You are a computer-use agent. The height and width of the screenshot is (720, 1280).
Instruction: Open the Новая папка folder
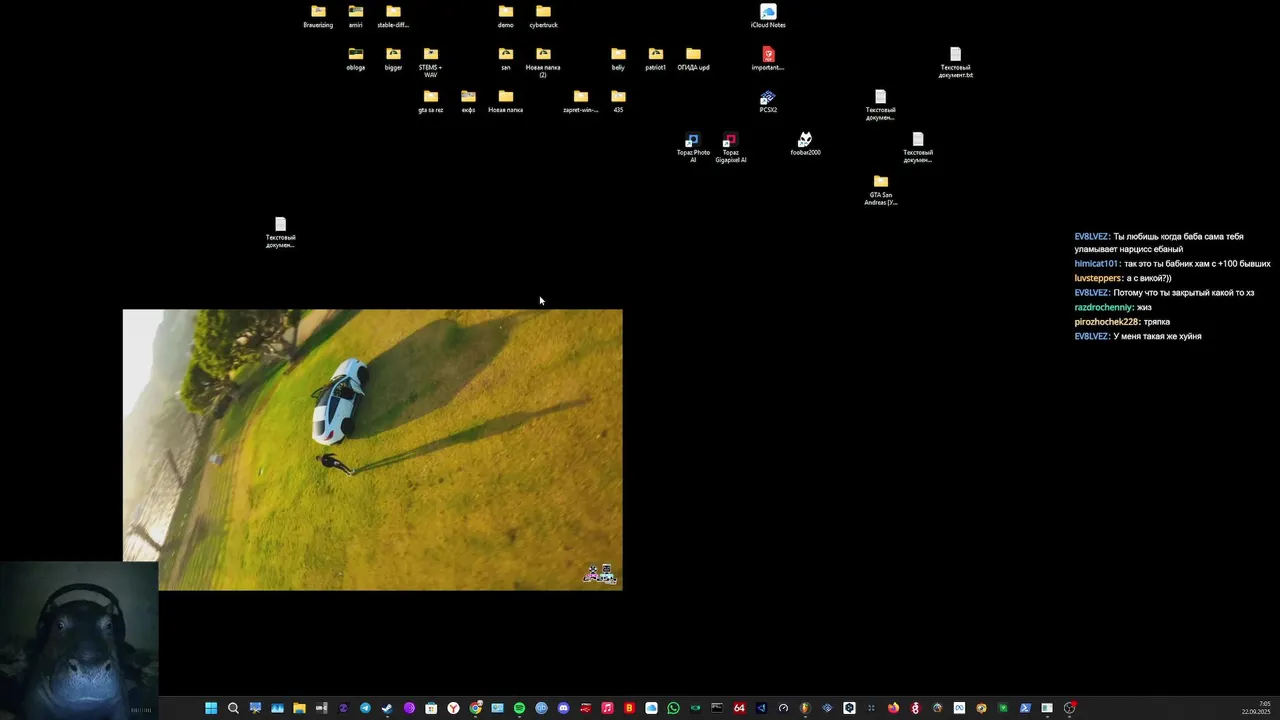506,101
